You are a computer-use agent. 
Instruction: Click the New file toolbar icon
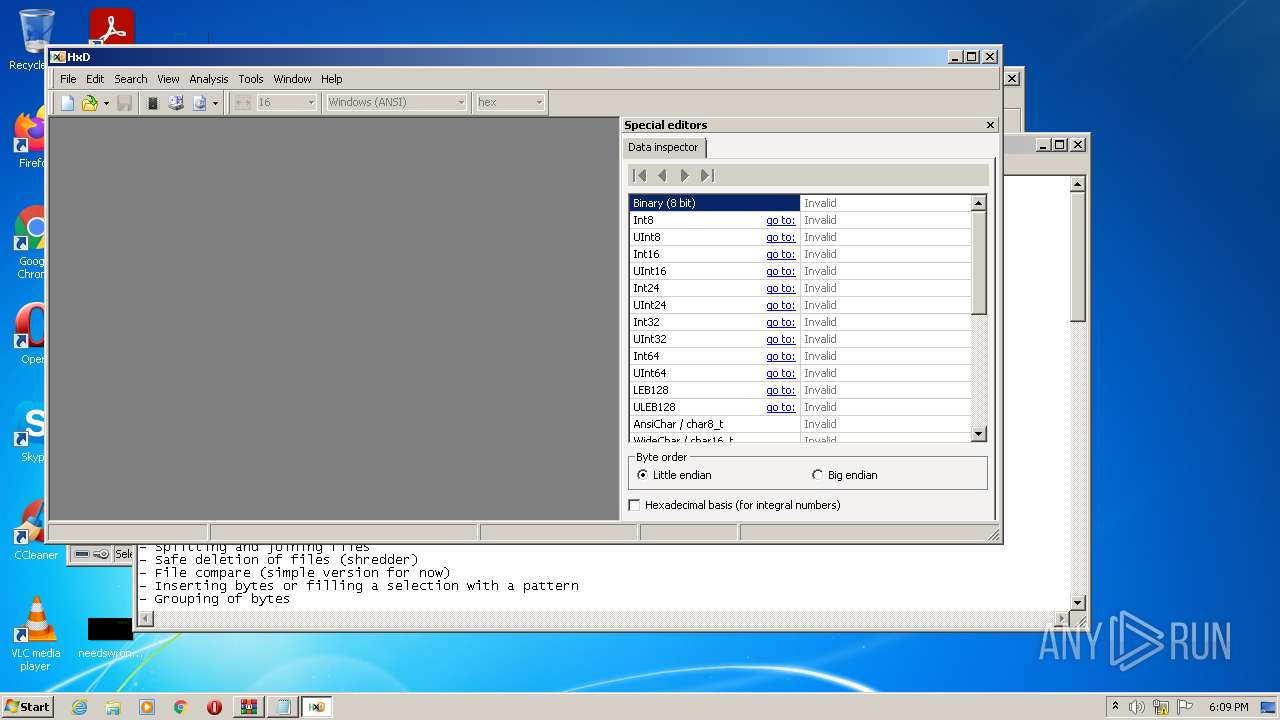click(x=67, y=103)
